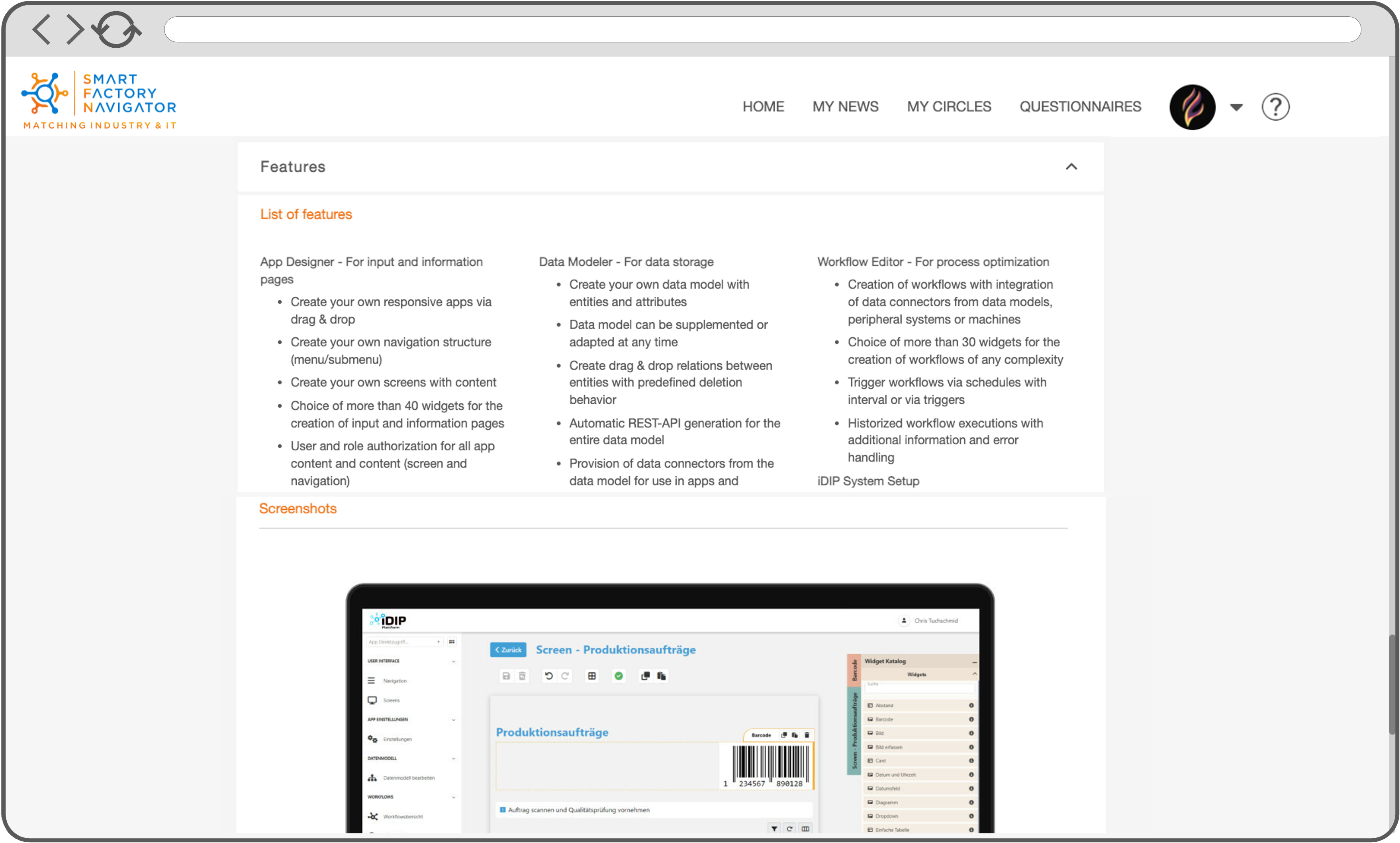Reload the page with the refresh icon
Image resolution: width=1400 pixels, height=843 pixels.
(116, 29)
